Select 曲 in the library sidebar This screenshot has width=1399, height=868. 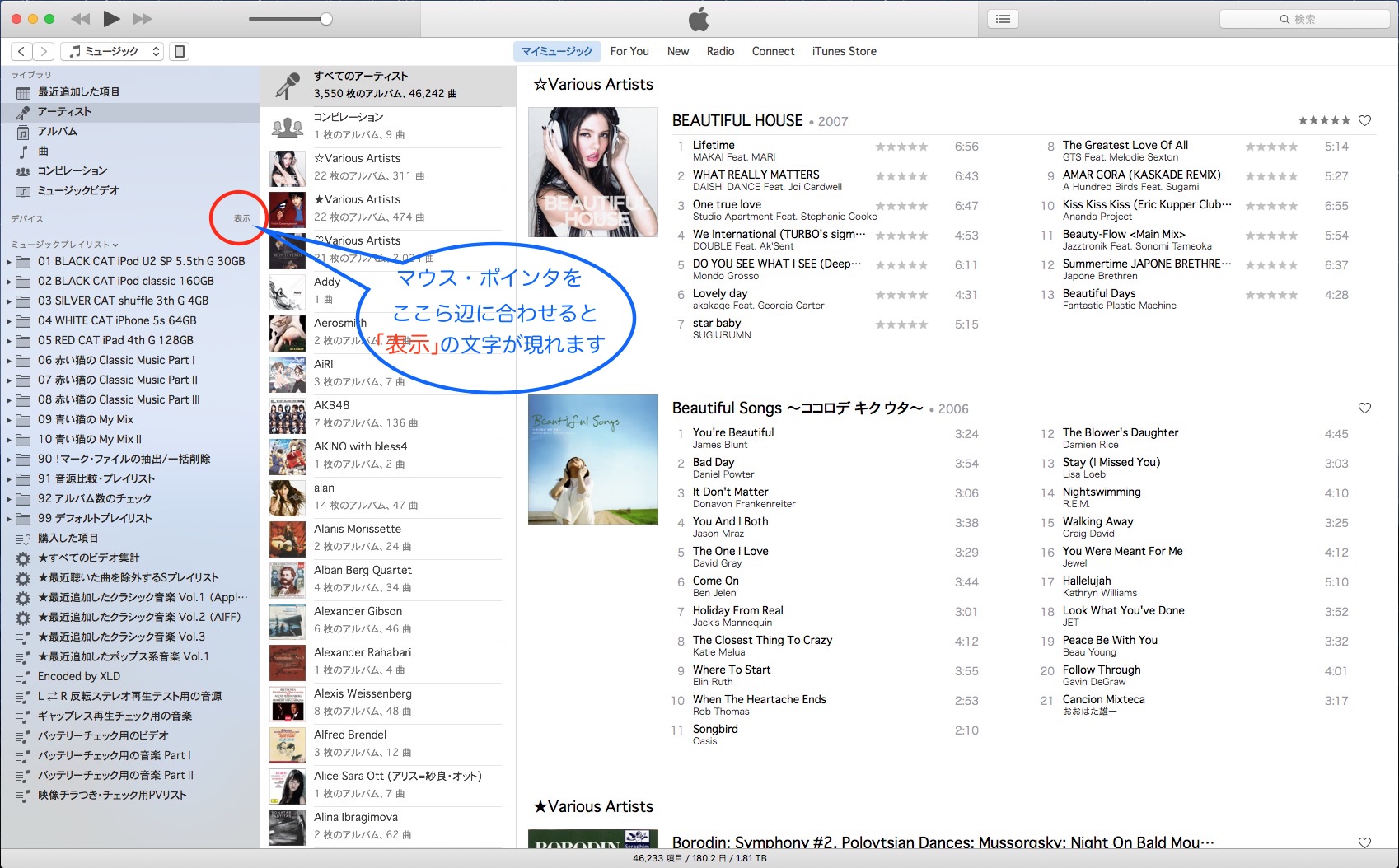[130, 152]
